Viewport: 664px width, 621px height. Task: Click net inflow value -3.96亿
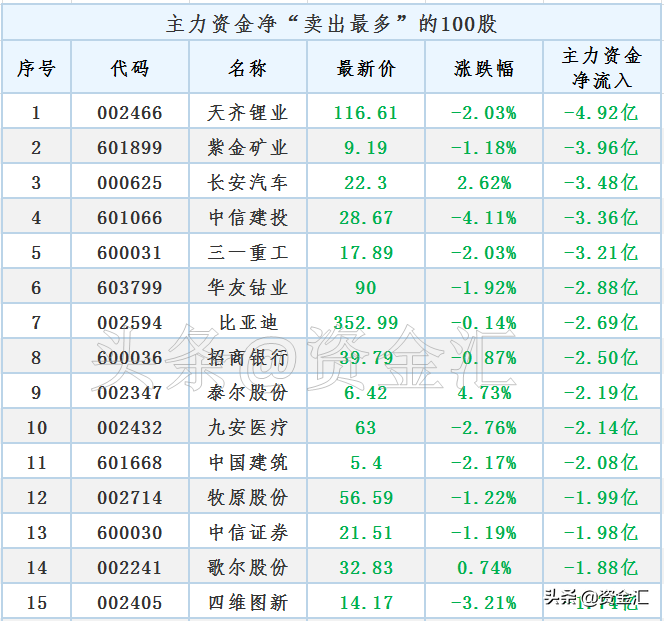(x=601, y=148)
